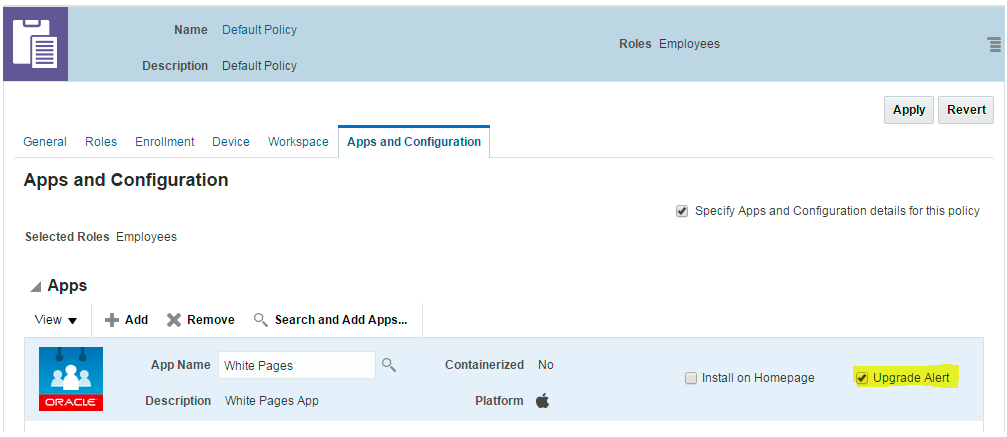Click the search magnifier beside App Name
This screenshot has height=437, width=1007.
(x=389, y=365)
